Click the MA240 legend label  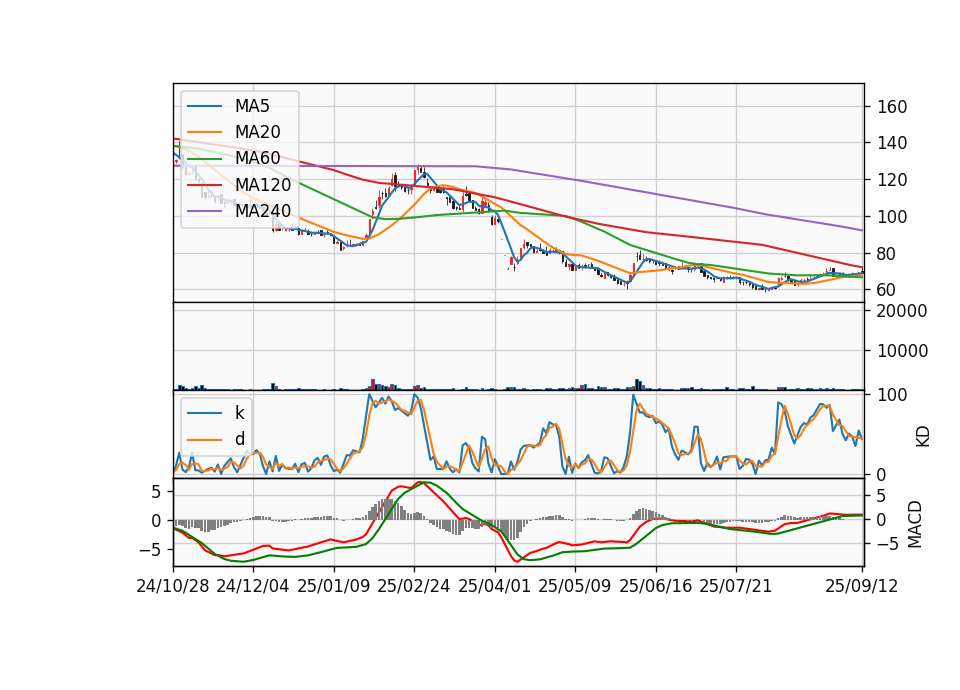[263, 211]
